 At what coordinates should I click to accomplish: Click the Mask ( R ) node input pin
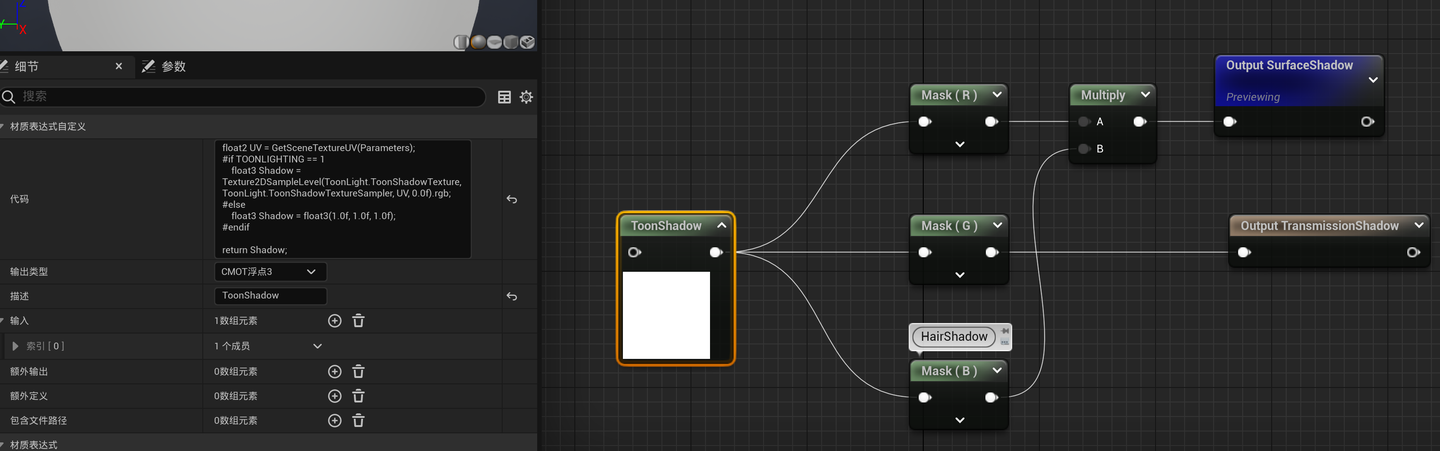click(x=925, y=122)
